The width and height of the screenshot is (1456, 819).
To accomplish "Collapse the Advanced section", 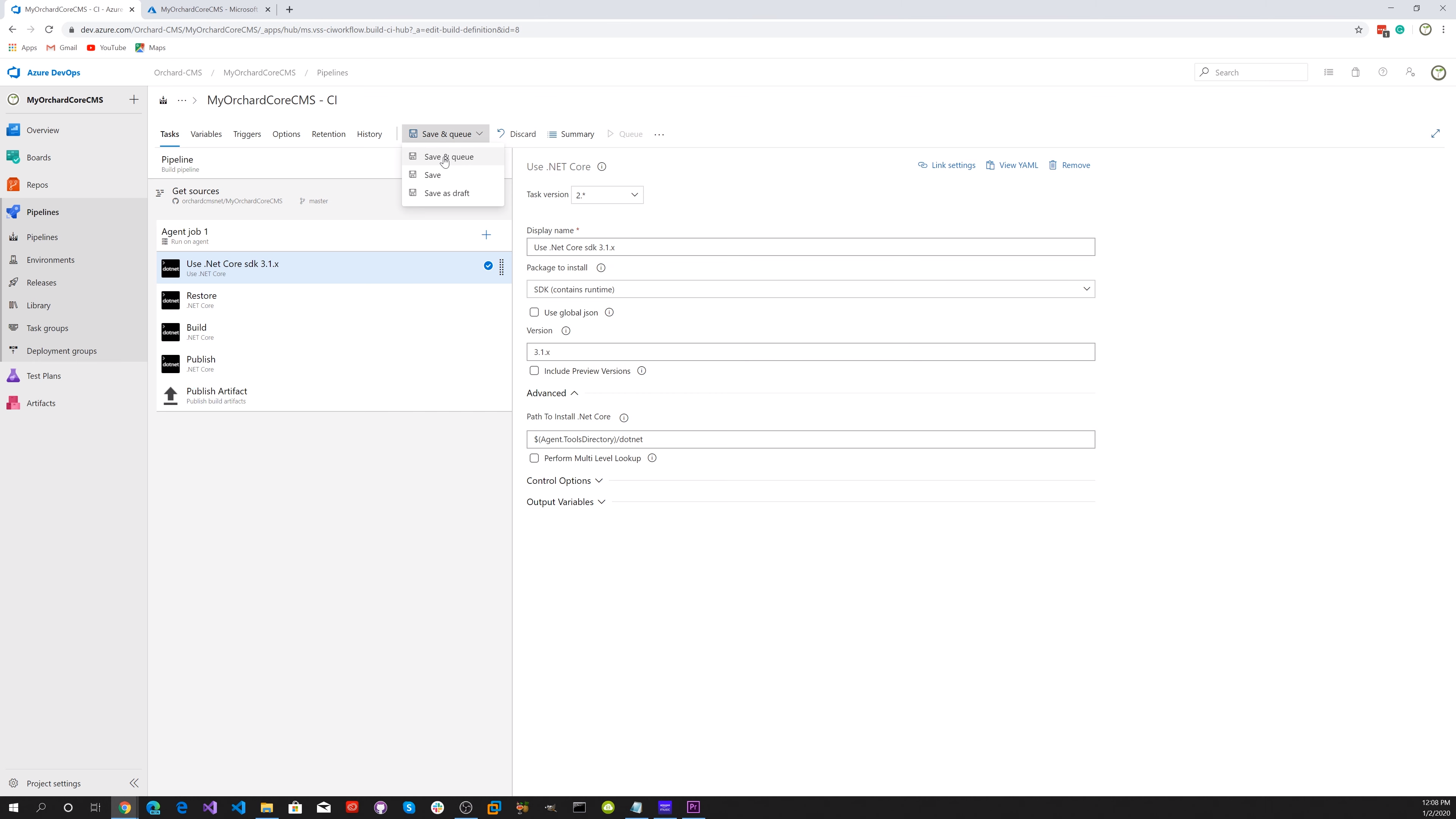I will pyautogui.click(x=552, y=393).
